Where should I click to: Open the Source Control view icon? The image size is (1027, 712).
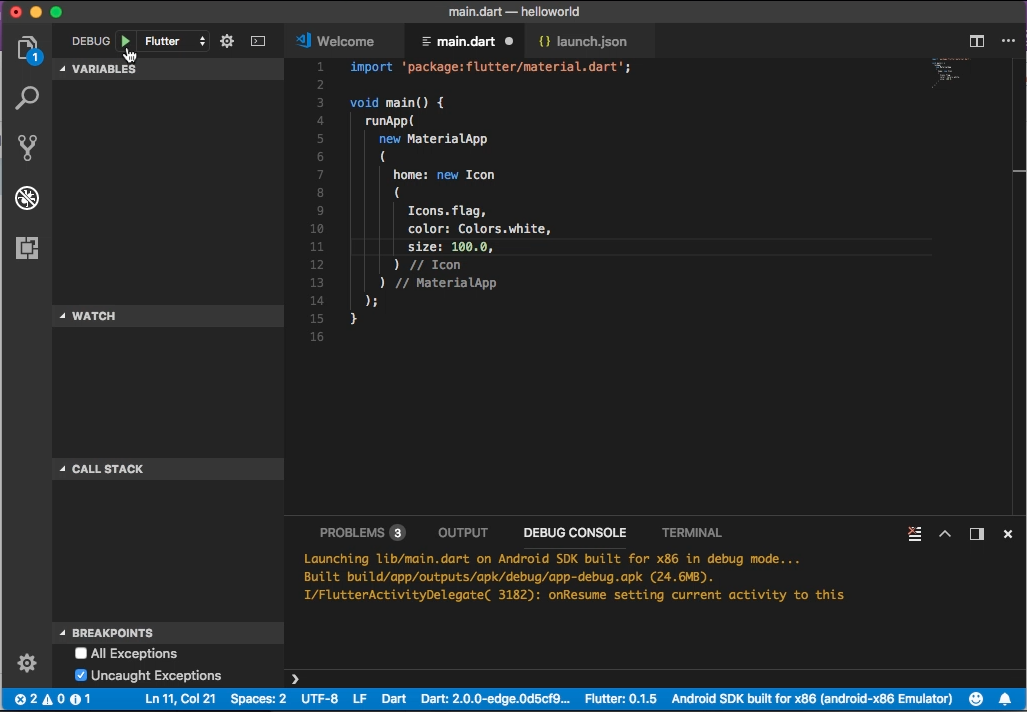[x=27, y=147]
